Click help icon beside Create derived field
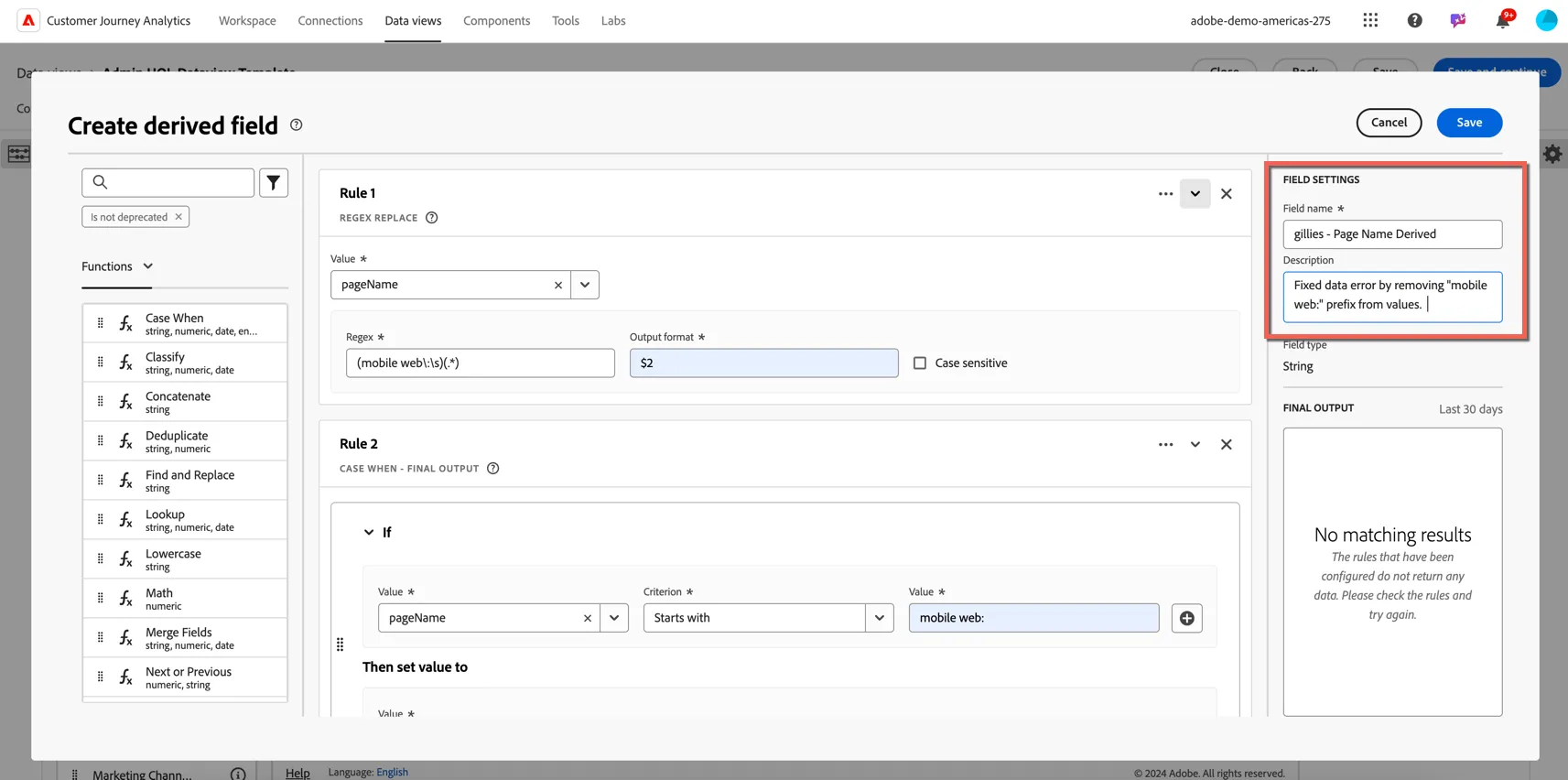Image resolution: width=1568 pixels, height=780 pixels. (x=296, y=125)
